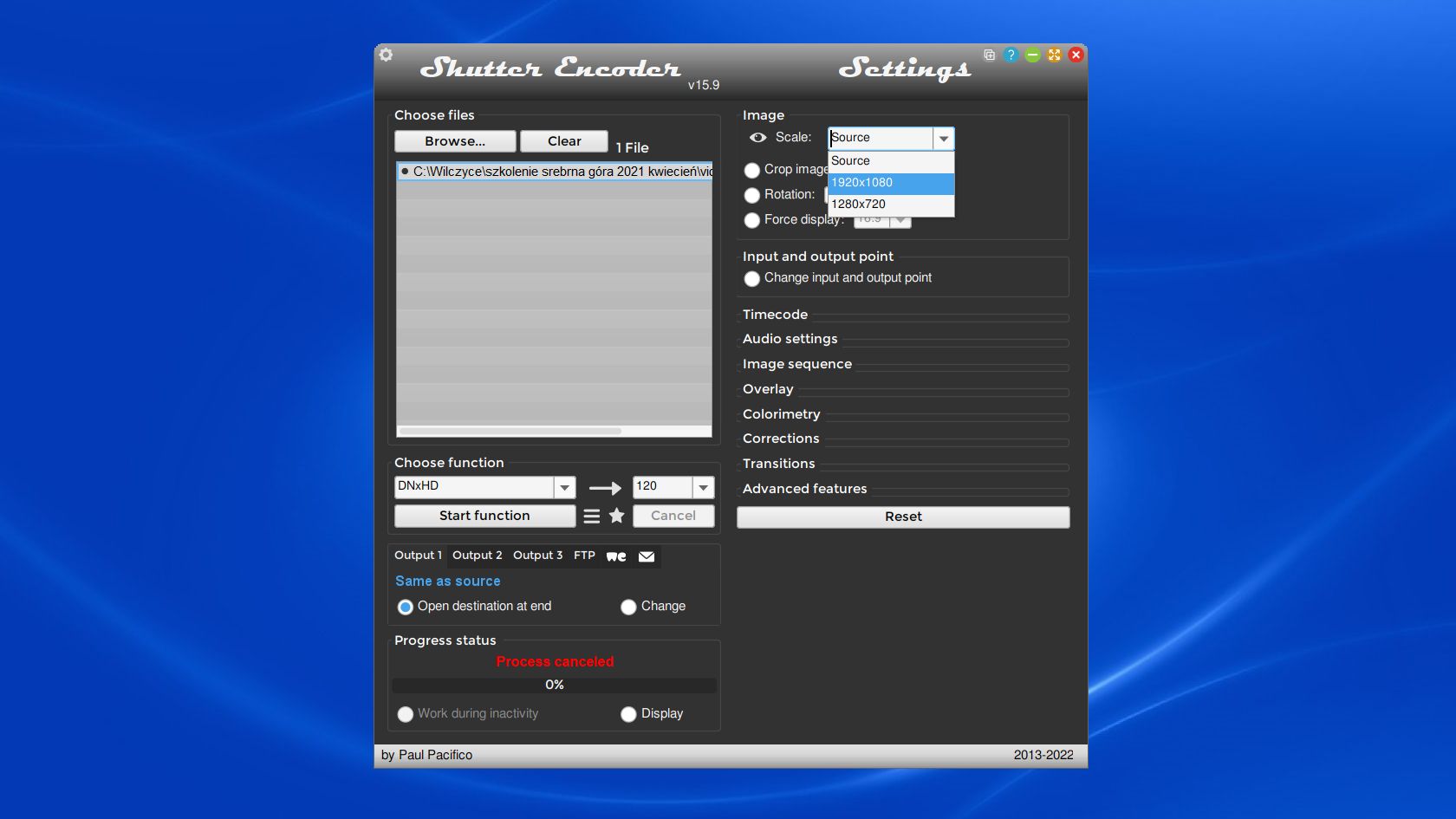Switch to the Output 2 tab
Image resolution: width=1456 pixels, height=819 pixels.
[x=477, y=556]
